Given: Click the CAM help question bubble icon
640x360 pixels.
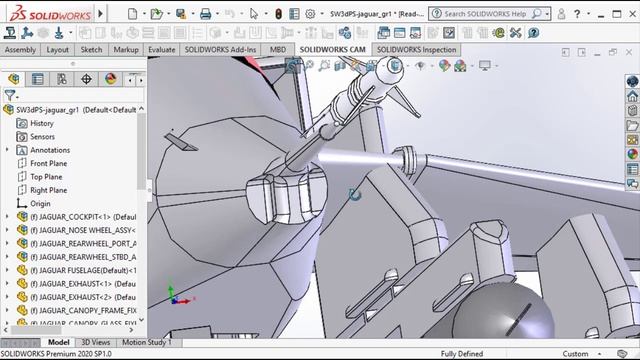Looking at the screenshot, I should (x=533, y=33).
